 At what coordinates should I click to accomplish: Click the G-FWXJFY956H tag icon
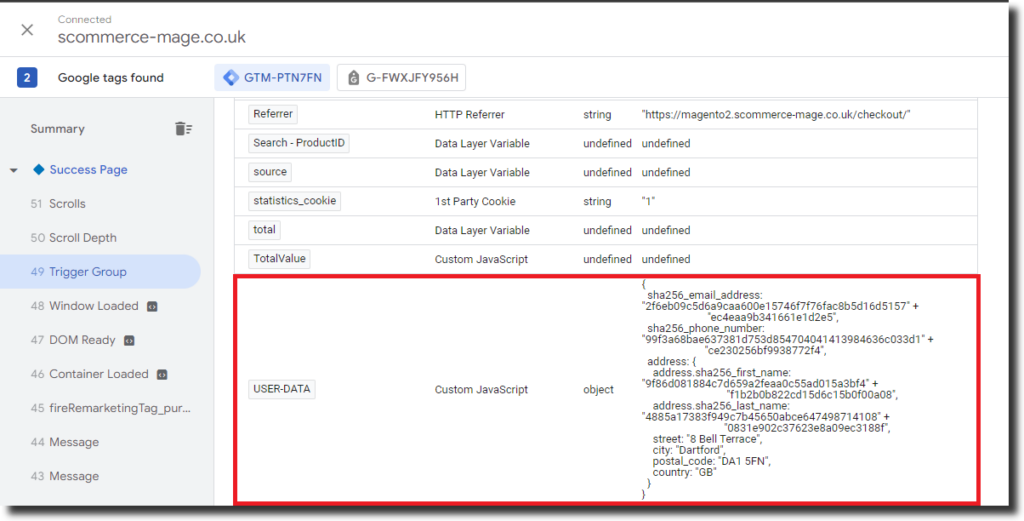click(353, 78)
